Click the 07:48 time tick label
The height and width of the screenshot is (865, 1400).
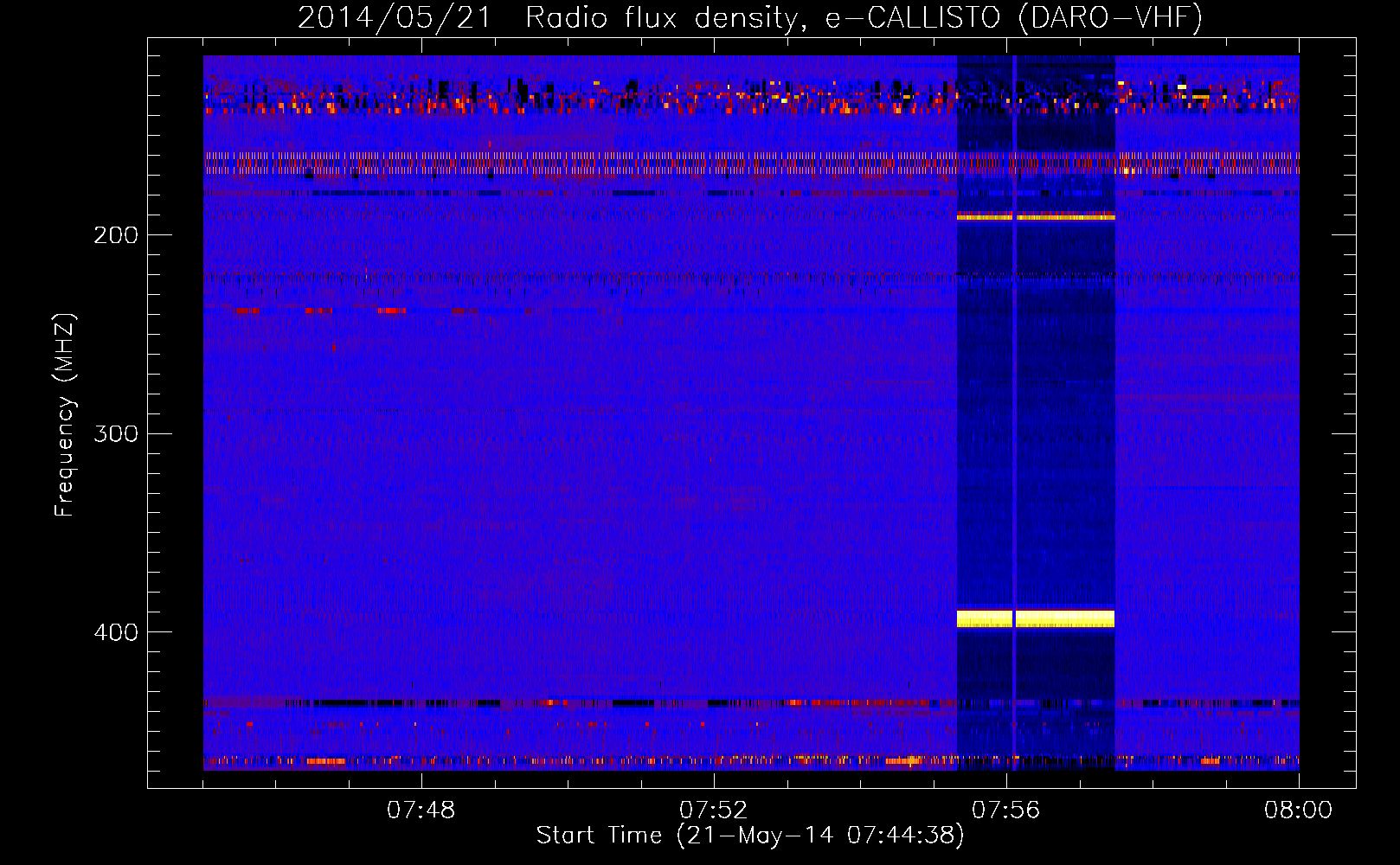coord(421,811)
